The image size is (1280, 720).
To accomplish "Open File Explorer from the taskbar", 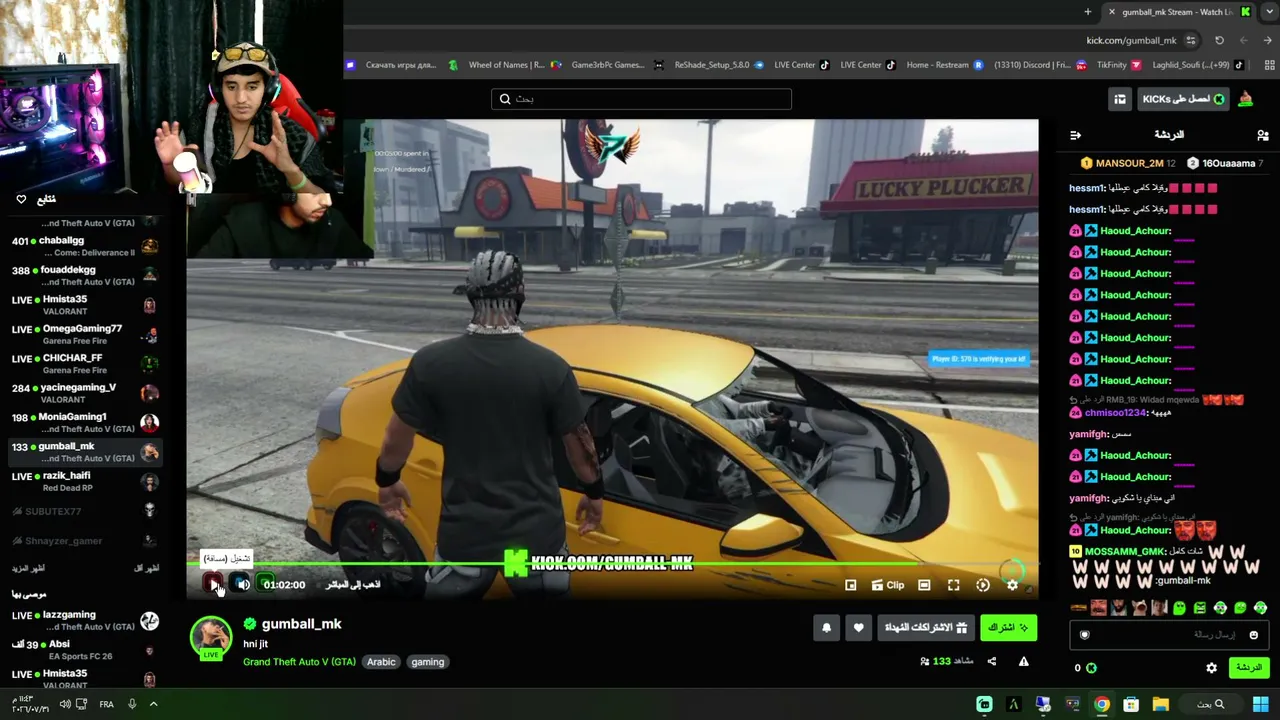I will [1160, 704].
